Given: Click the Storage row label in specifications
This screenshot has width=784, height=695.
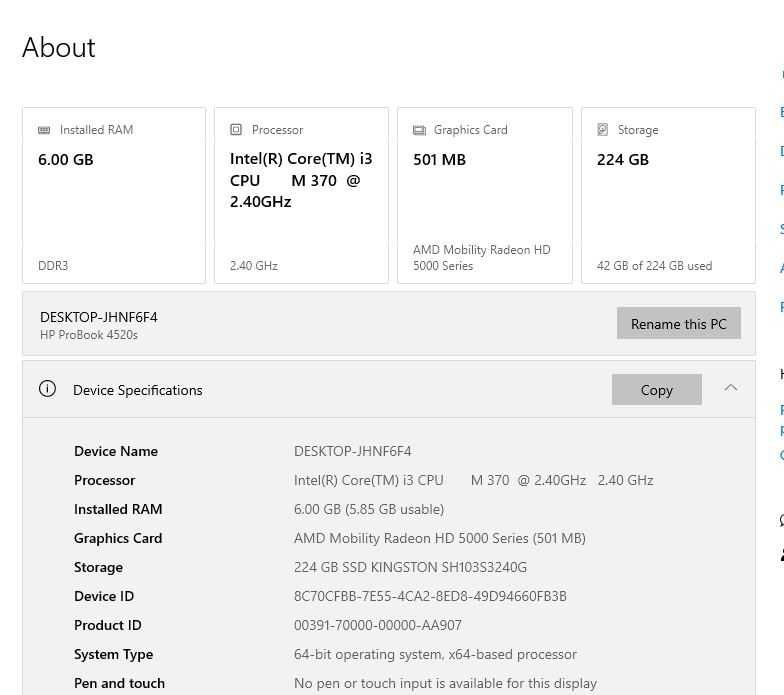Looking at the screenshot, I should (x=98, y=567).
